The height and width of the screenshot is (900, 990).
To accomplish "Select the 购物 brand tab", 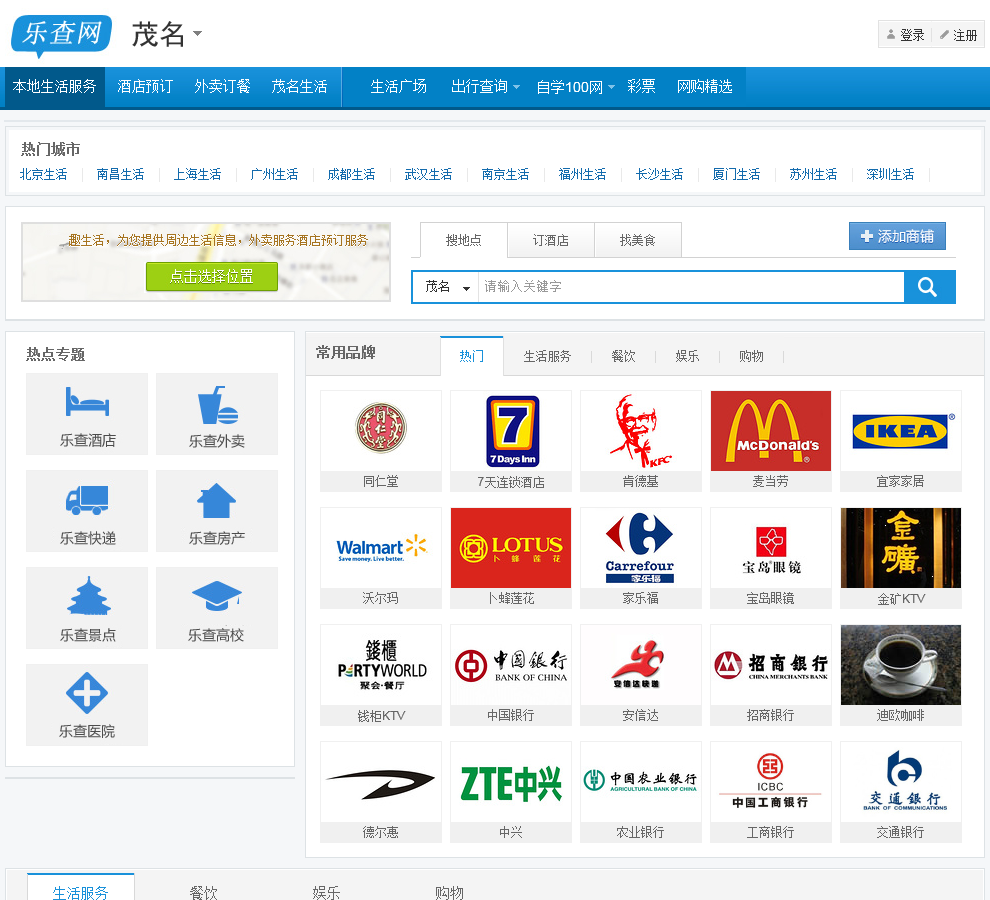I will click(x=751, y=356).
